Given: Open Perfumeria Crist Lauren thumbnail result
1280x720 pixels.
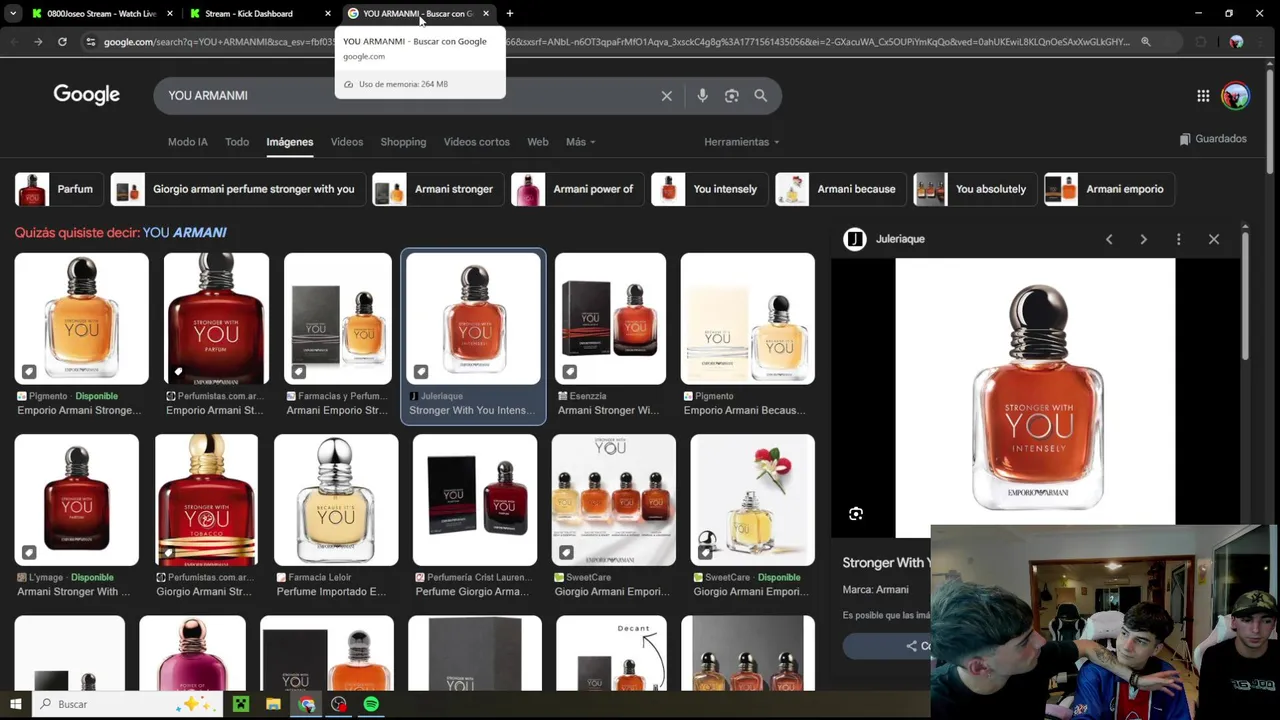Looking at the screenshot, I should coord(475,500).
